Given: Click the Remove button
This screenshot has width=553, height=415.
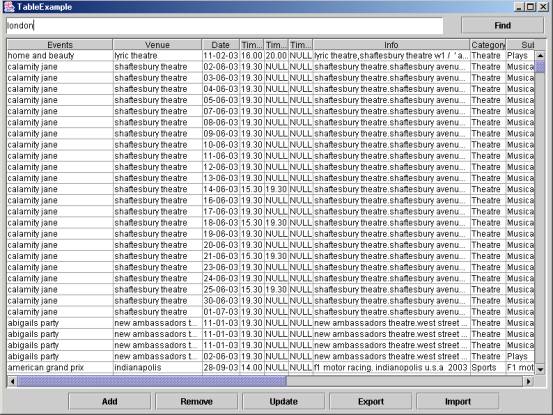Looking at the screenshot, I should [196, 401].
